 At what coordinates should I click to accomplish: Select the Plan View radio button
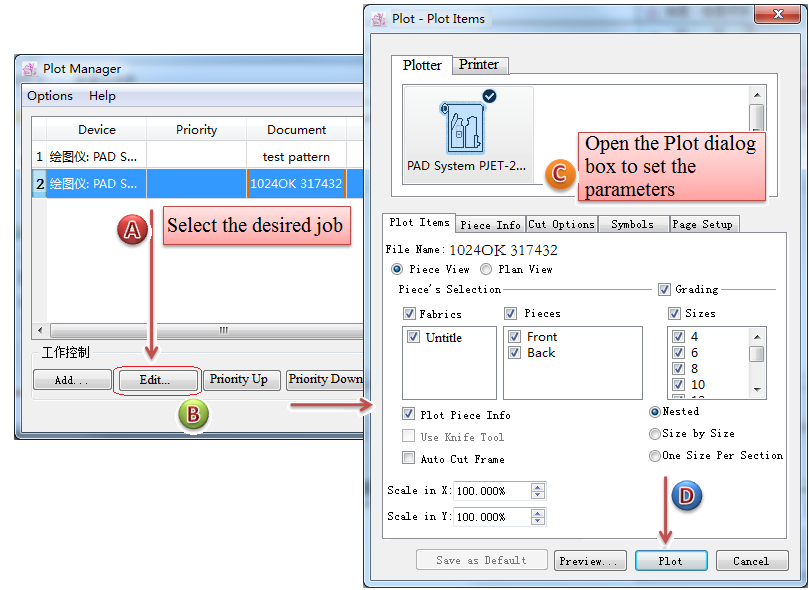pos(486,269)
